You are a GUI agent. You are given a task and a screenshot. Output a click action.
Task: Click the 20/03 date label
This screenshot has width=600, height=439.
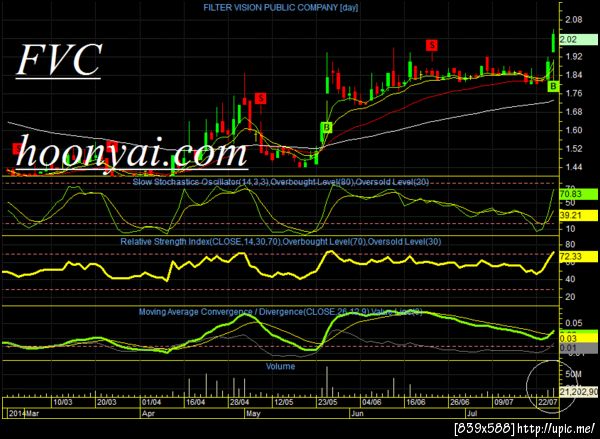coord(107,402)
